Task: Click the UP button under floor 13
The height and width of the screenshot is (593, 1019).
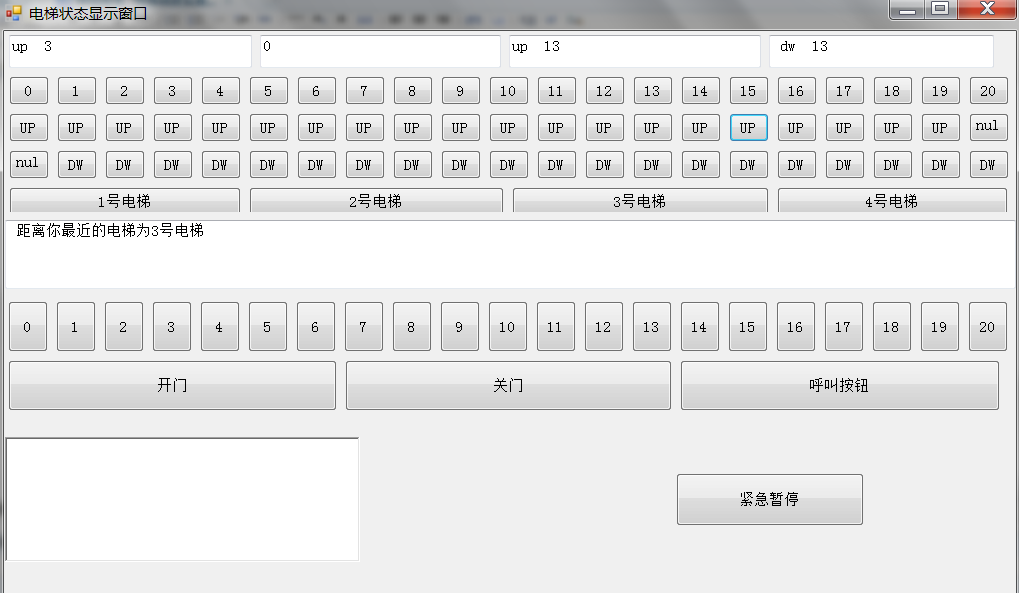Action: (x=652, y=128)
